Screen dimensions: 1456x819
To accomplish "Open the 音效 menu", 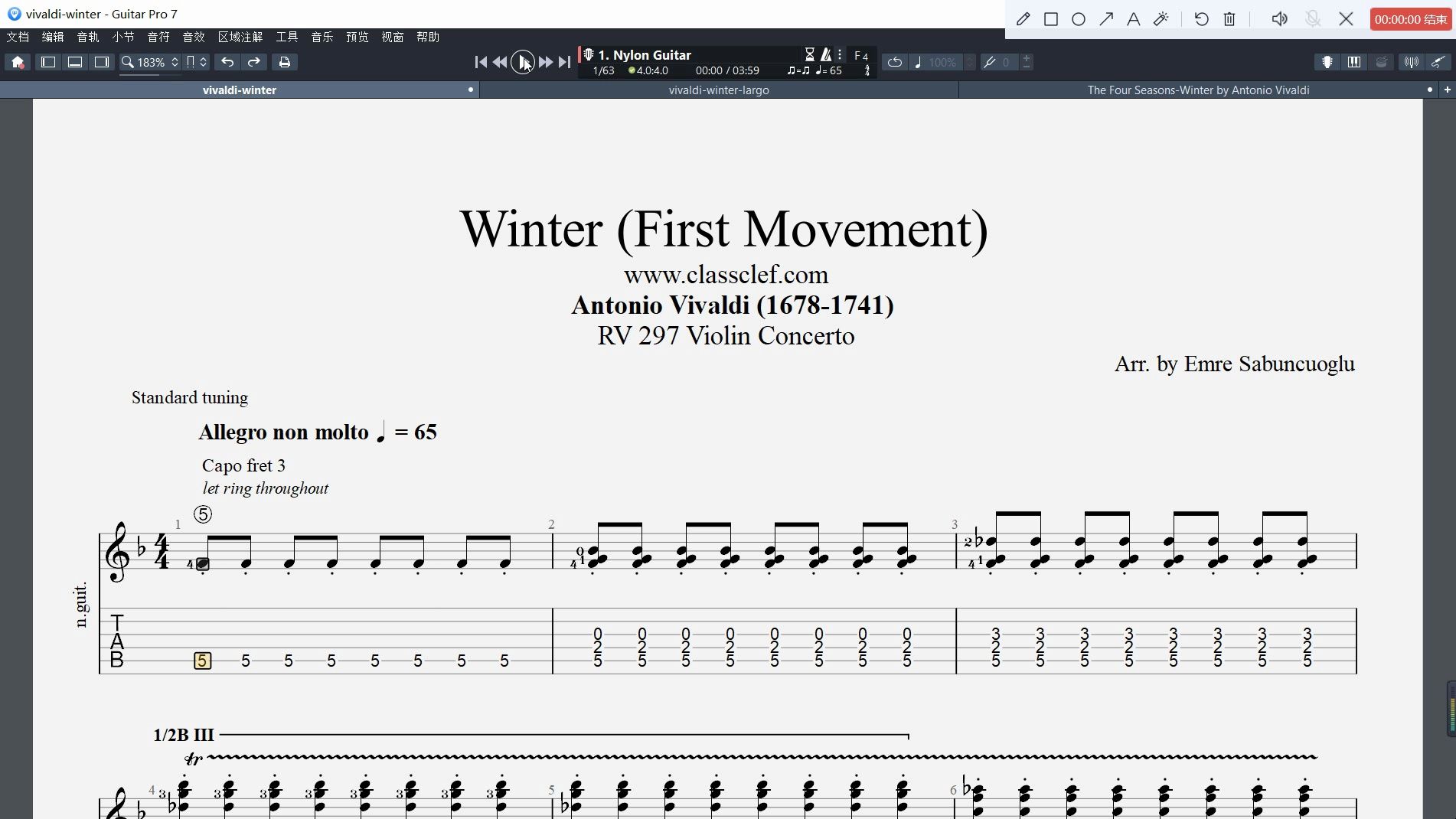I will point(194,37).
